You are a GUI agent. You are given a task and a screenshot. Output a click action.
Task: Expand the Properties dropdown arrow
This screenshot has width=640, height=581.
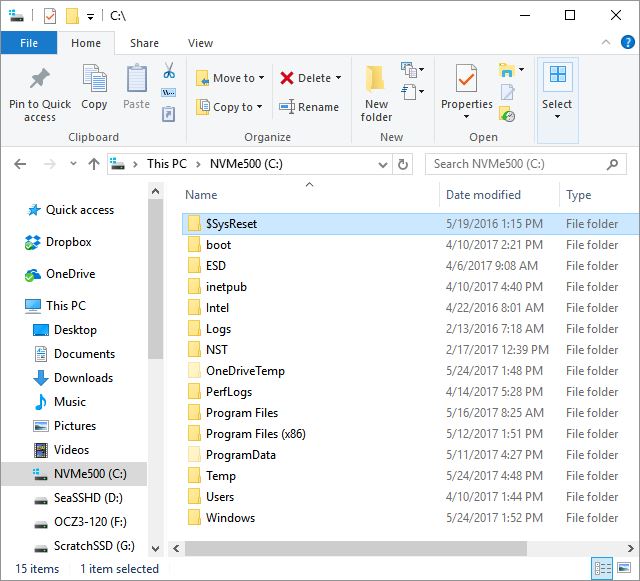point(466,117)
